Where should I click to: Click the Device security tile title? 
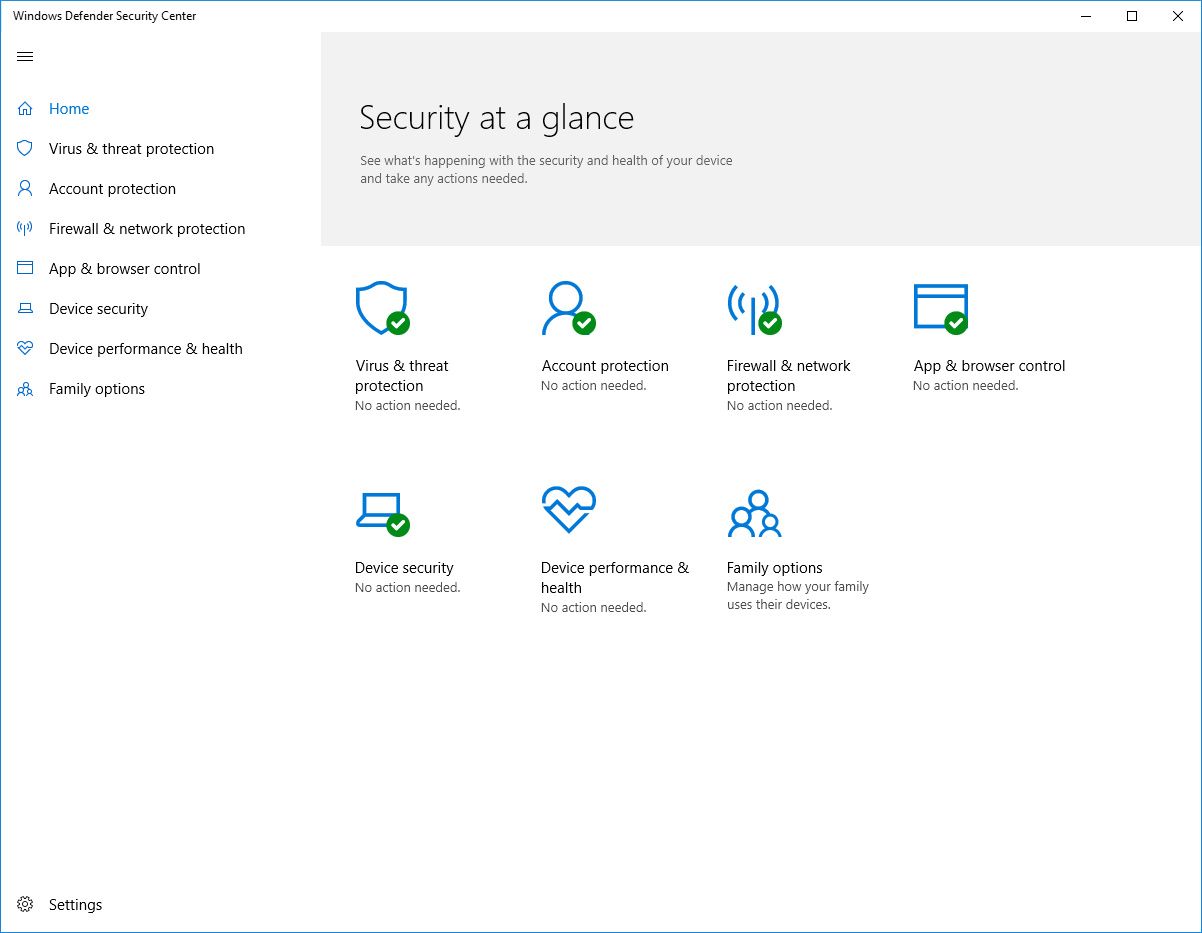[404, 568]
